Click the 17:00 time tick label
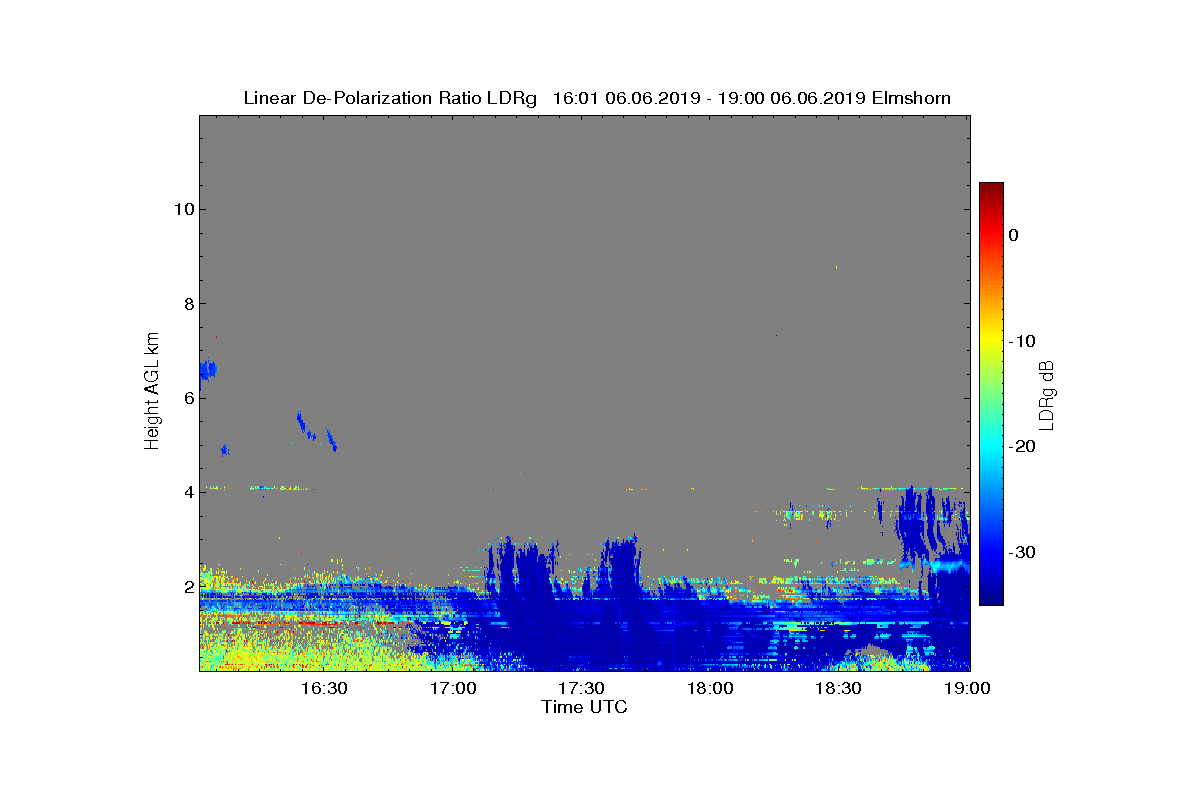Image resolution: width=1200 pixels, height=800 pixels. coord(453,689)
